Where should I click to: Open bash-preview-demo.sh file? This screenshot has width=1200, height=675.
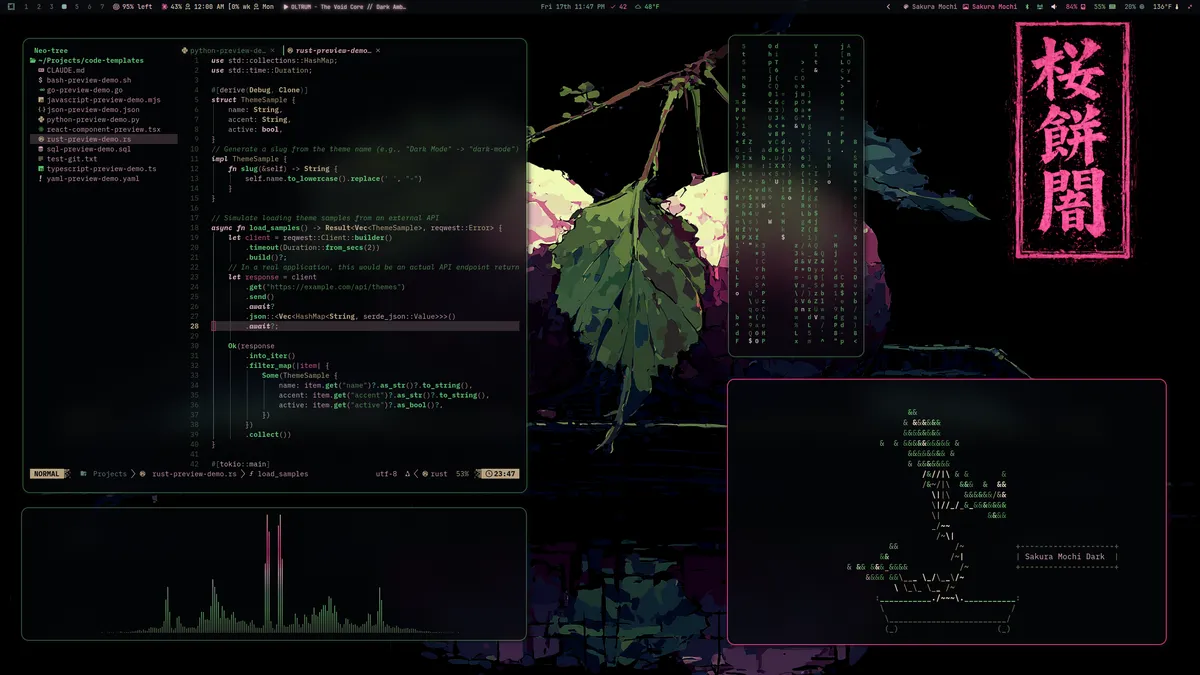(88, 80)
